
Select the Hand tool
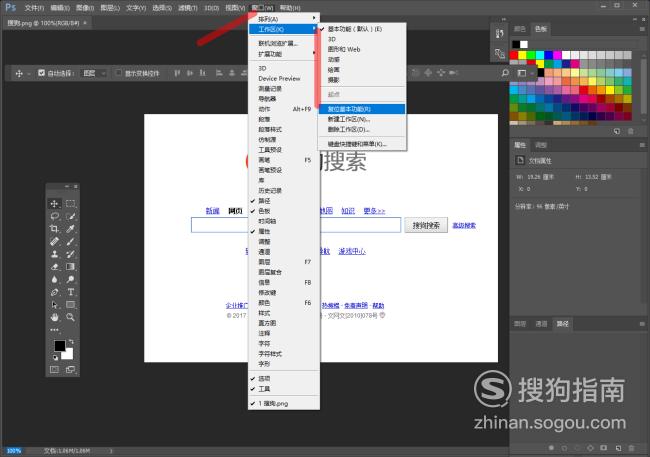[x=54, y=318]
